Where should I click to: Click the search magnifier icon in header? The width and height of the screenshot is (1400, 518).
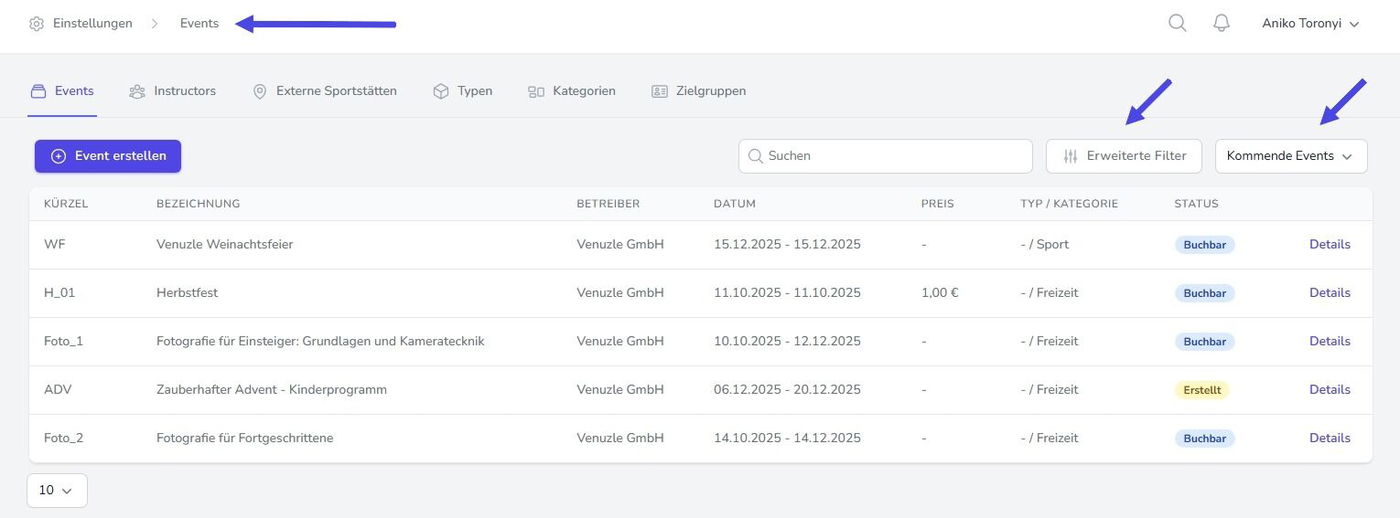1177,23
